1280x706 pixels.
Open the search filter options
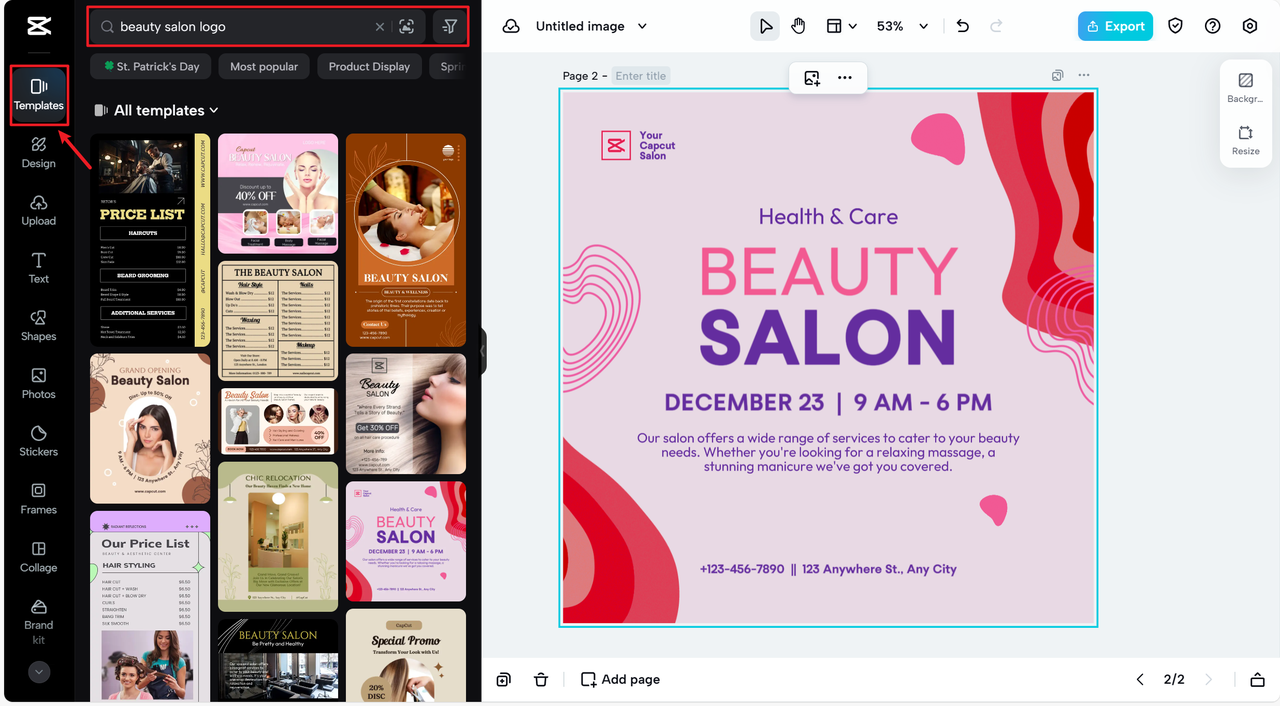pos(449,27)
